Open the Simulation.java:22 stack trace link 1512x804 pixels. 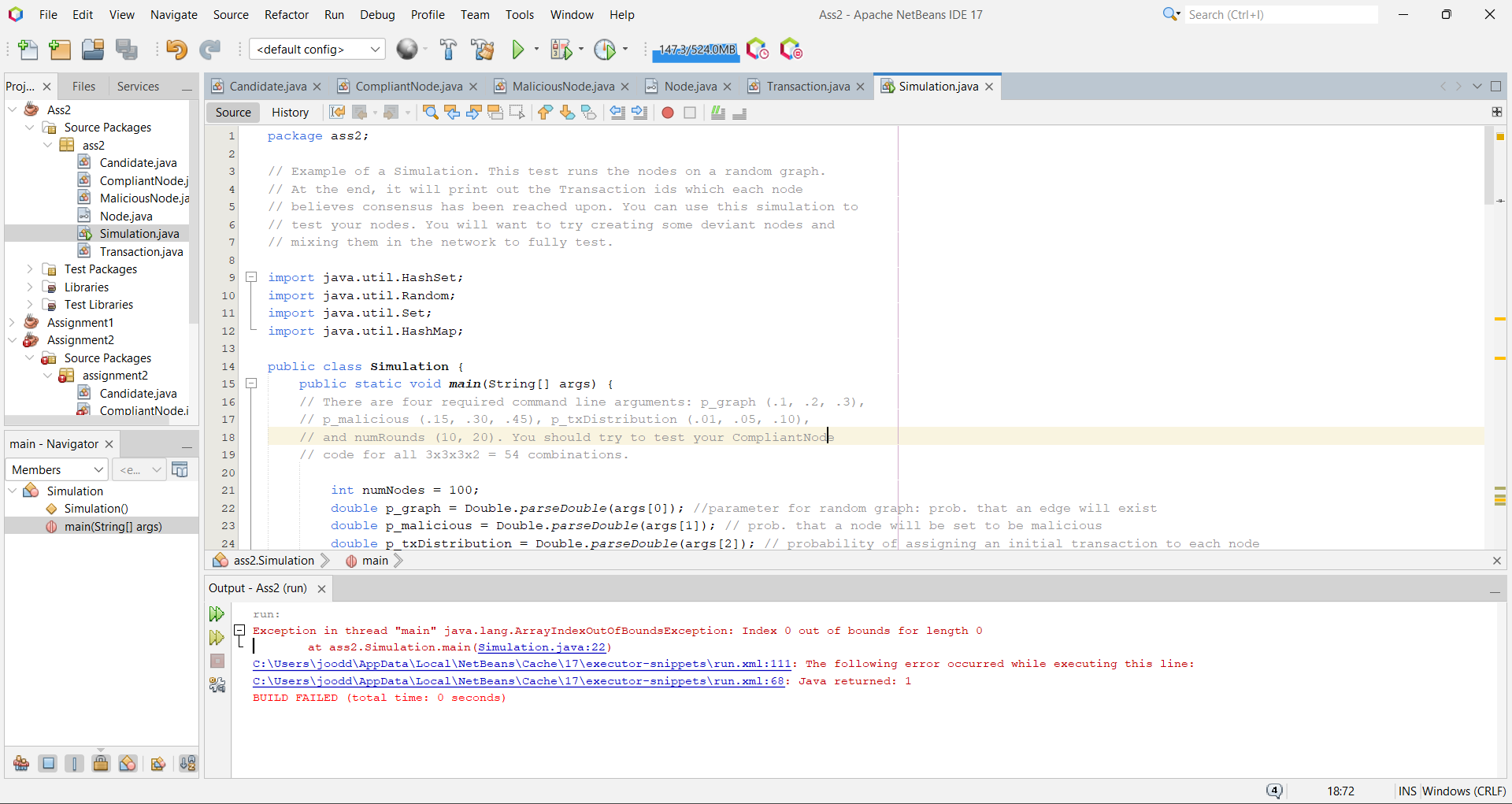(x=543, y=647)
